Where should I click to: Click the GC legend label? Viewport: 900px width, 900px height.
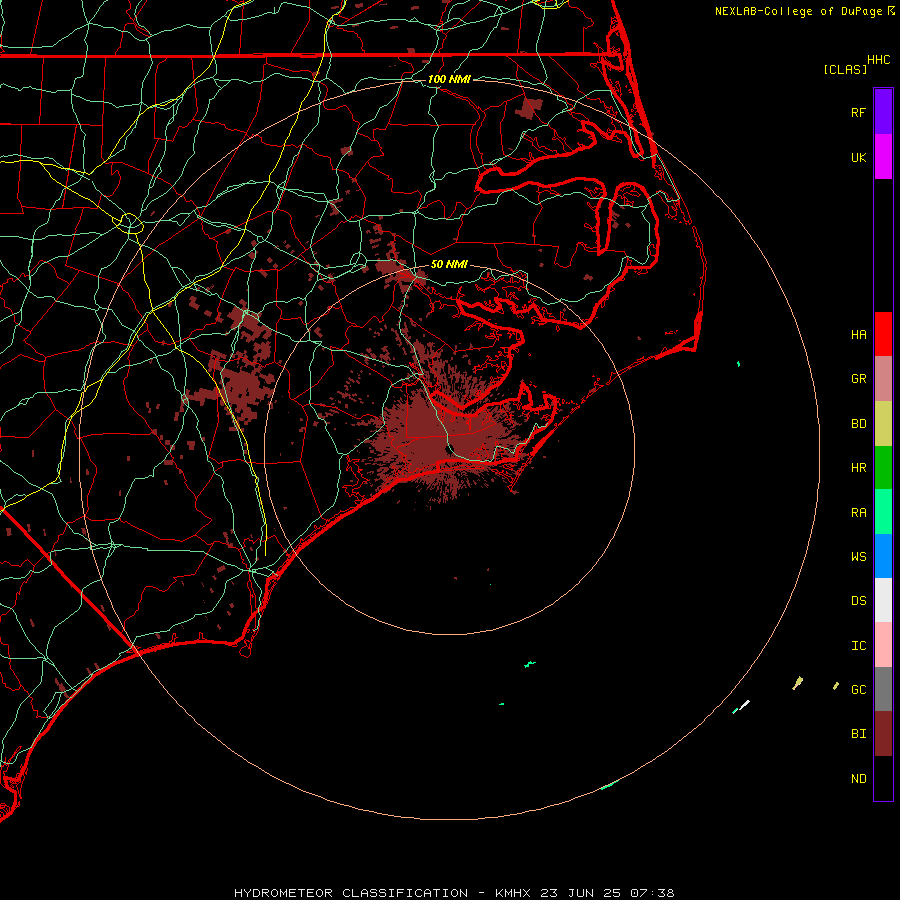[x=859, y=690]
